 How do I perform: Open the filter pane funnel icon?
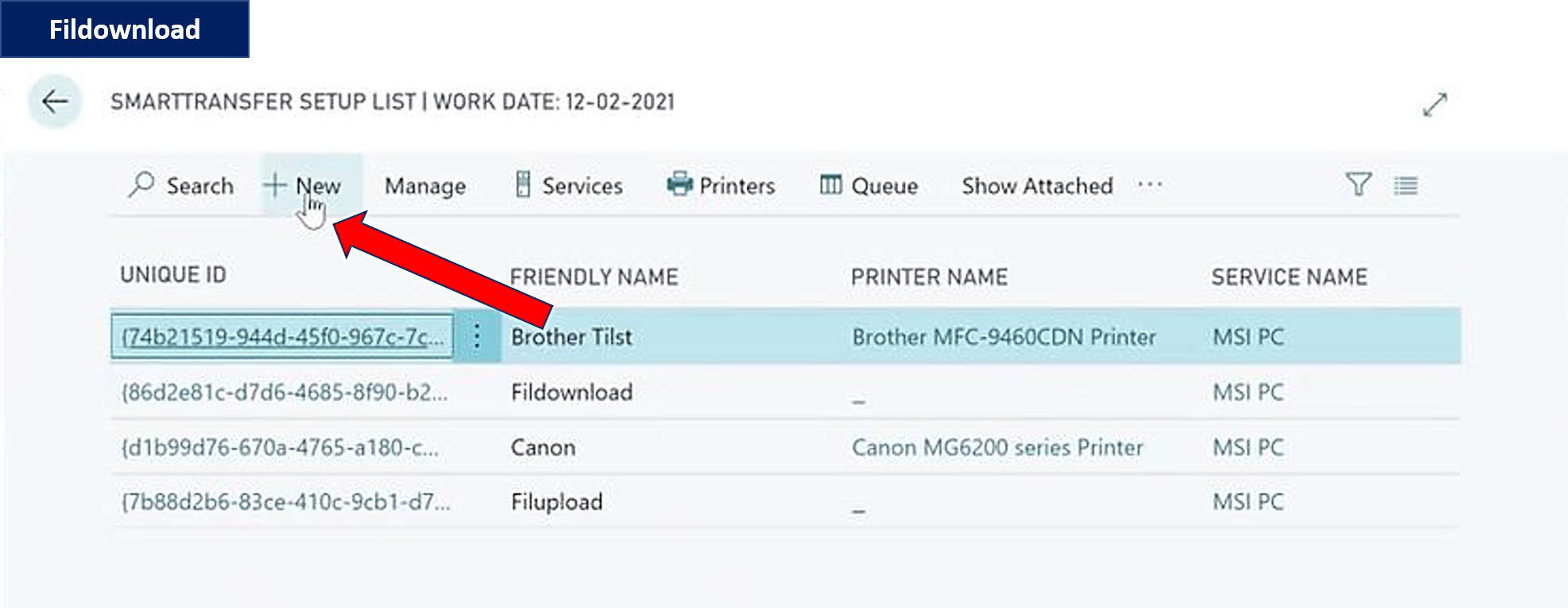click(x=1358, y=185)
